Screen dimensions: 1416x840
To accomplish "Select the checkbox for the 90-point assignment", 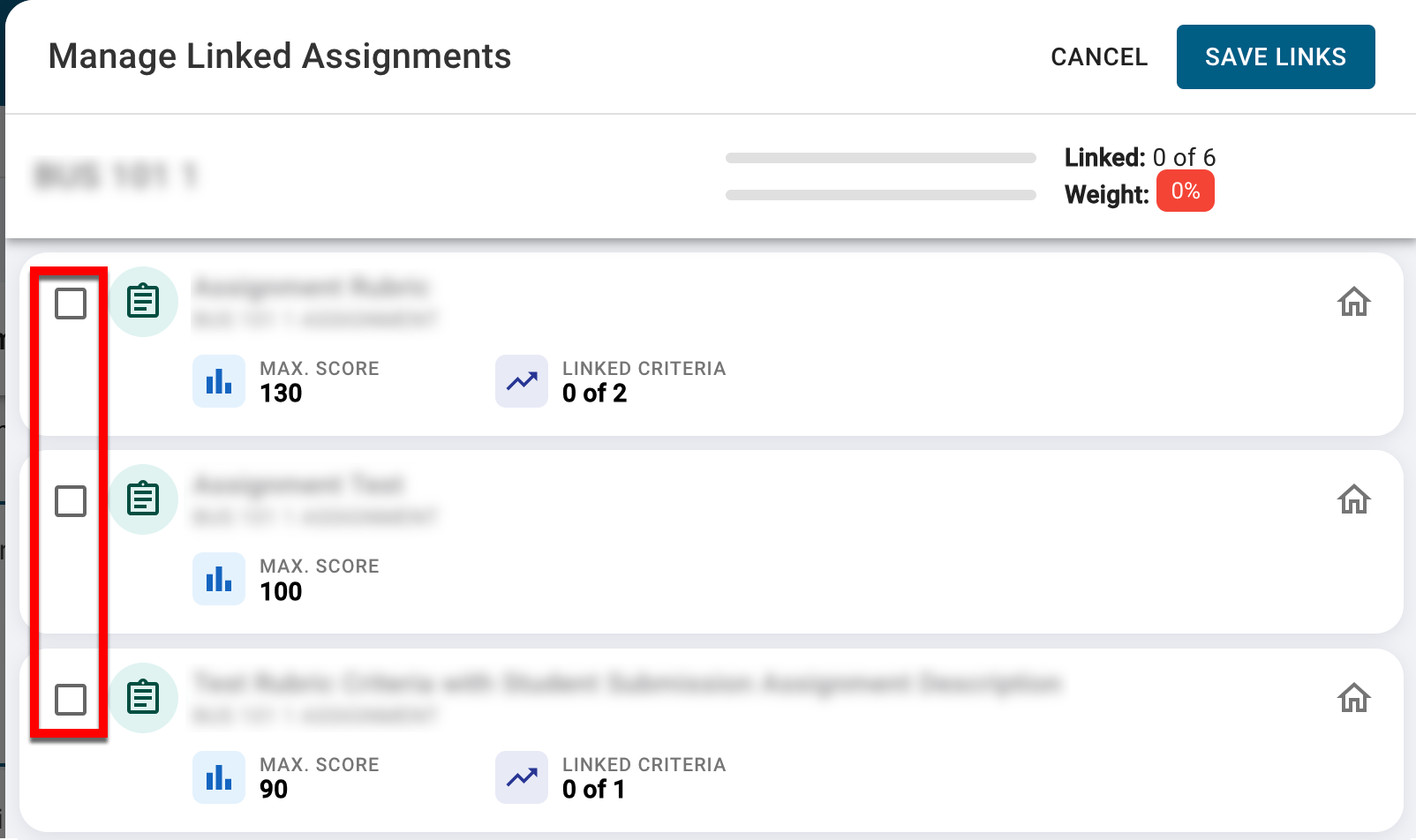I will [71, 700].
